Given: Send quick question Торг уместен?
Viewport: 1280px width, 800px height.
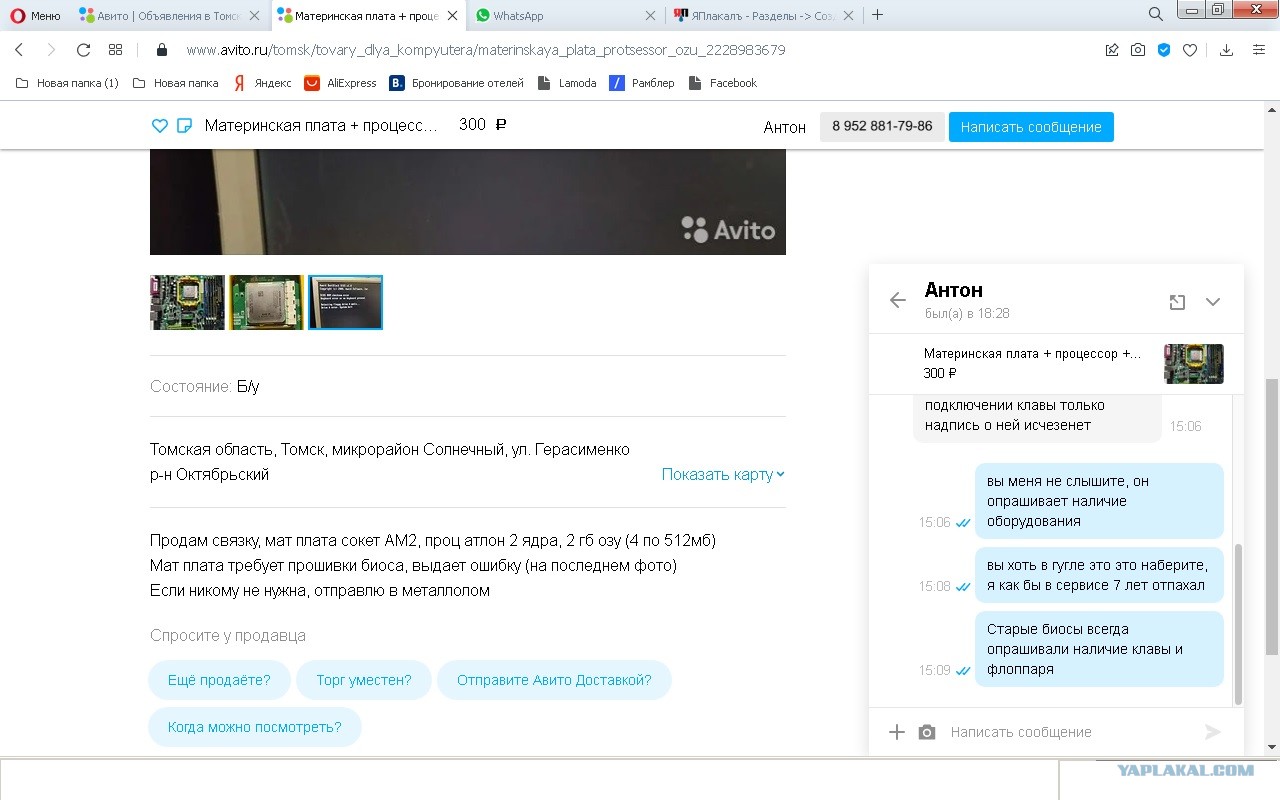Looking at the screenshot, I should [364, 680].
